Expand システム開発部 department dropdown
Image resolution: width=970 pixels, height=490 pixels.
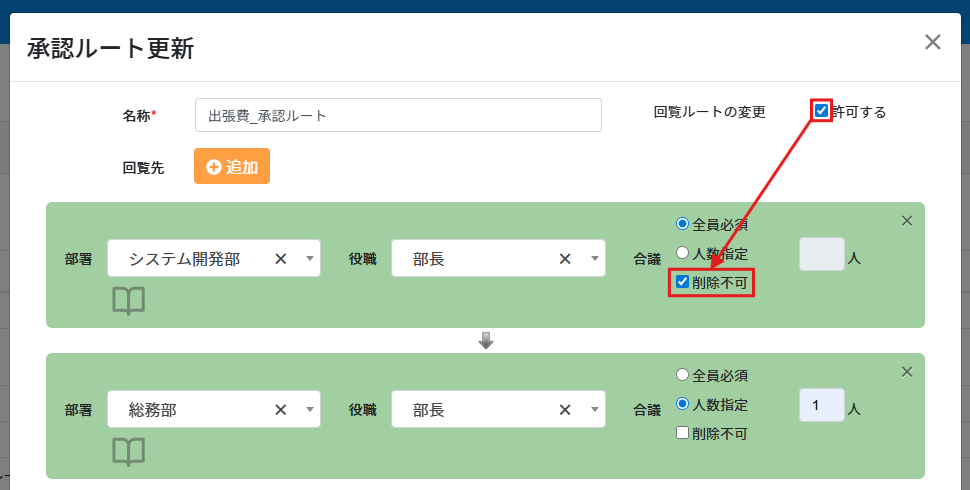point(309,259)
